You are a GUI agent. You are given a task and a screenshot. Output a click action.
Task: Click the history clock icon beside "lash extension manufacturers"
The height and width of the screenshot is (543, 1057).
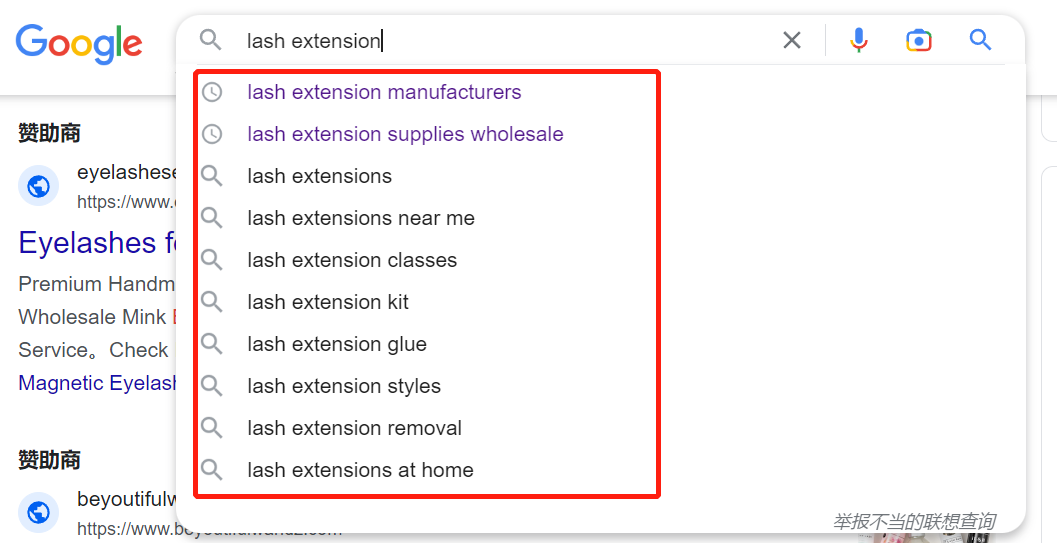(x=212, y=92)
